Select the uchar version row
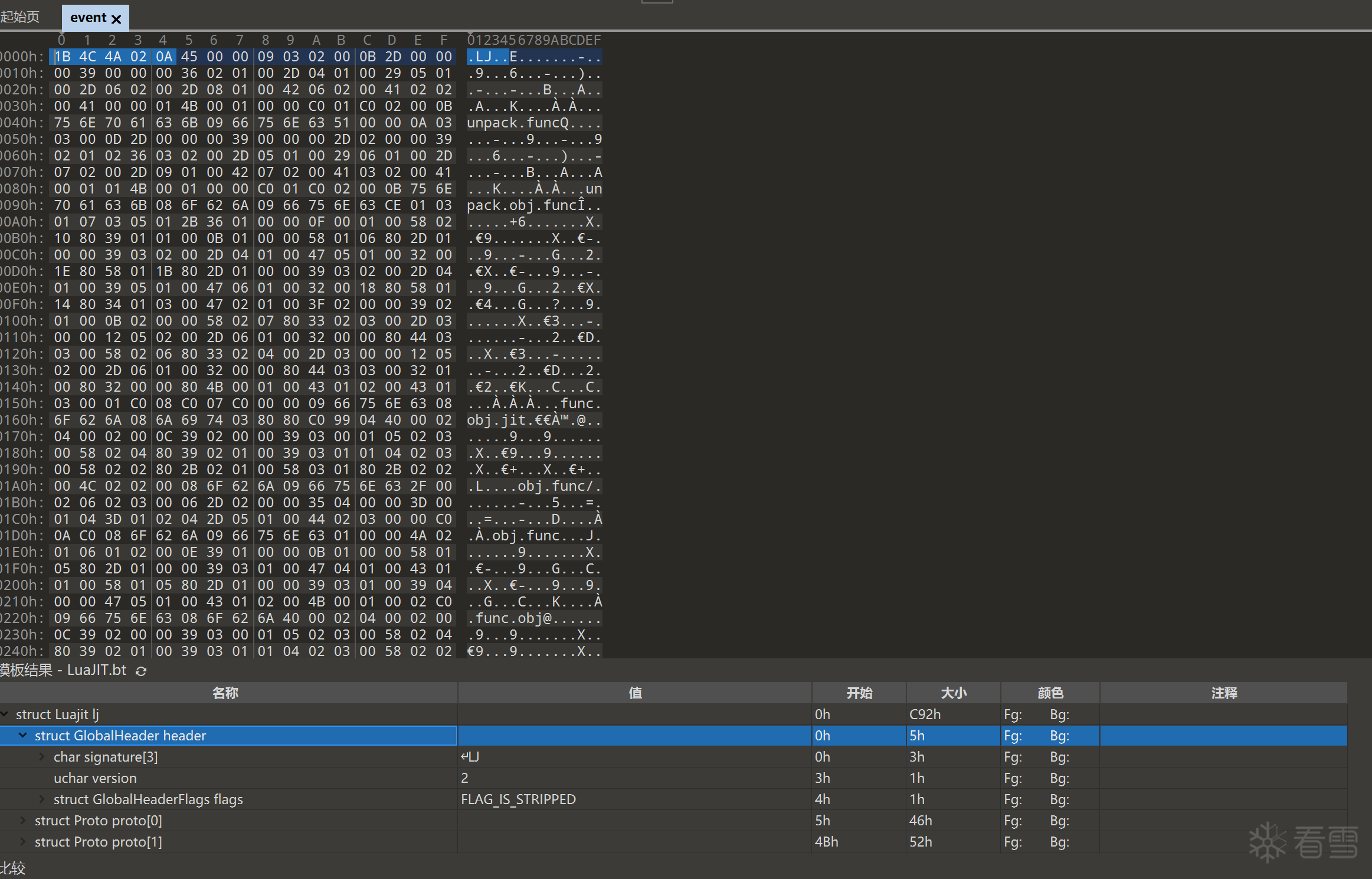The height and width of the screenshot is (879, 1372). pyautogui.click(x=95, y=778)
